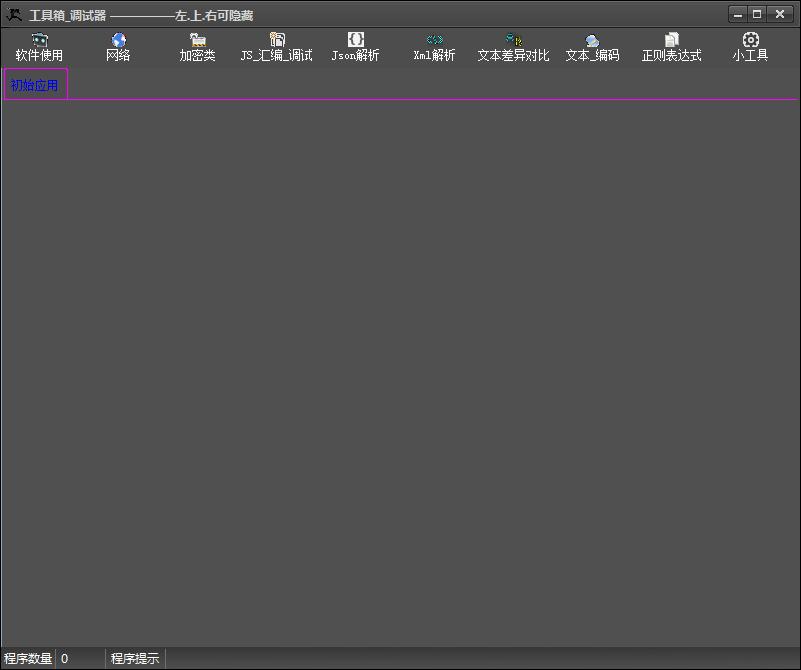The height and width of the screenshot is (670, 801).
Task: Minimize the 工具箱_调试器 window
Action: coord(737,14)
